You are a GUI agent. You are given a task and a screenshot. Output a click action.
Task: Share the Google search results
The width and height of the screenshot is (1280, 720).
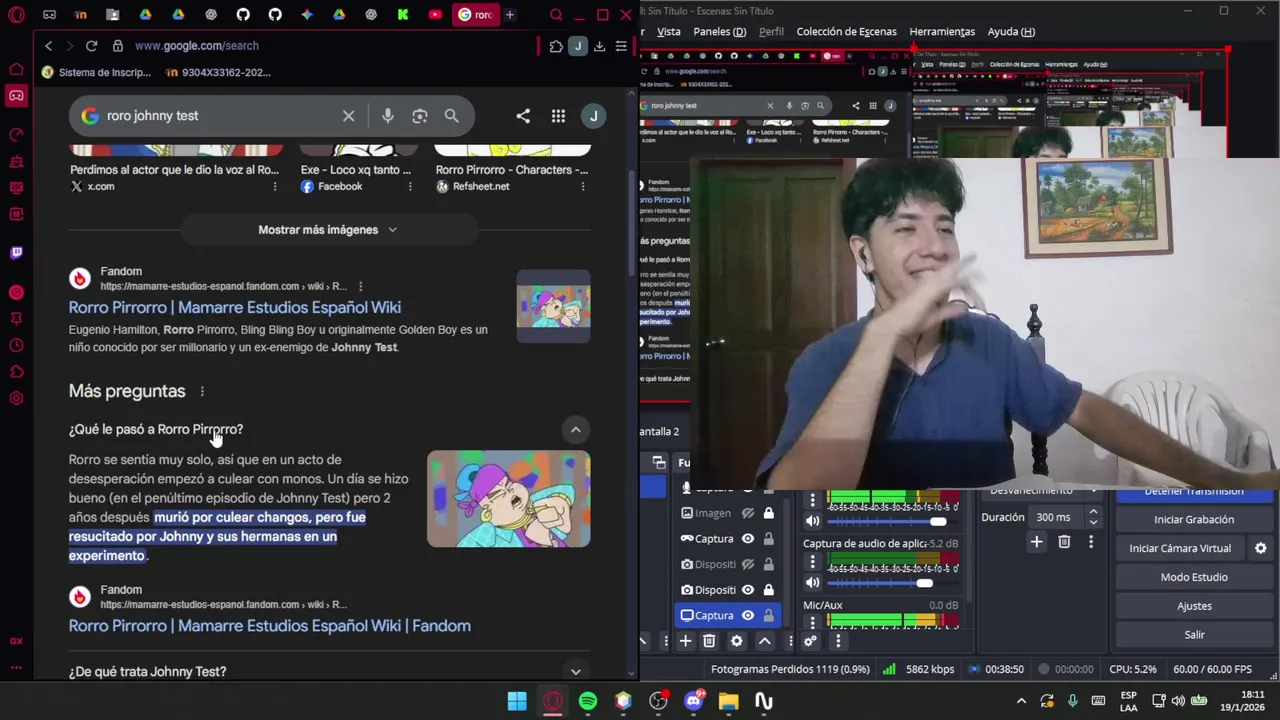point(523,116)
